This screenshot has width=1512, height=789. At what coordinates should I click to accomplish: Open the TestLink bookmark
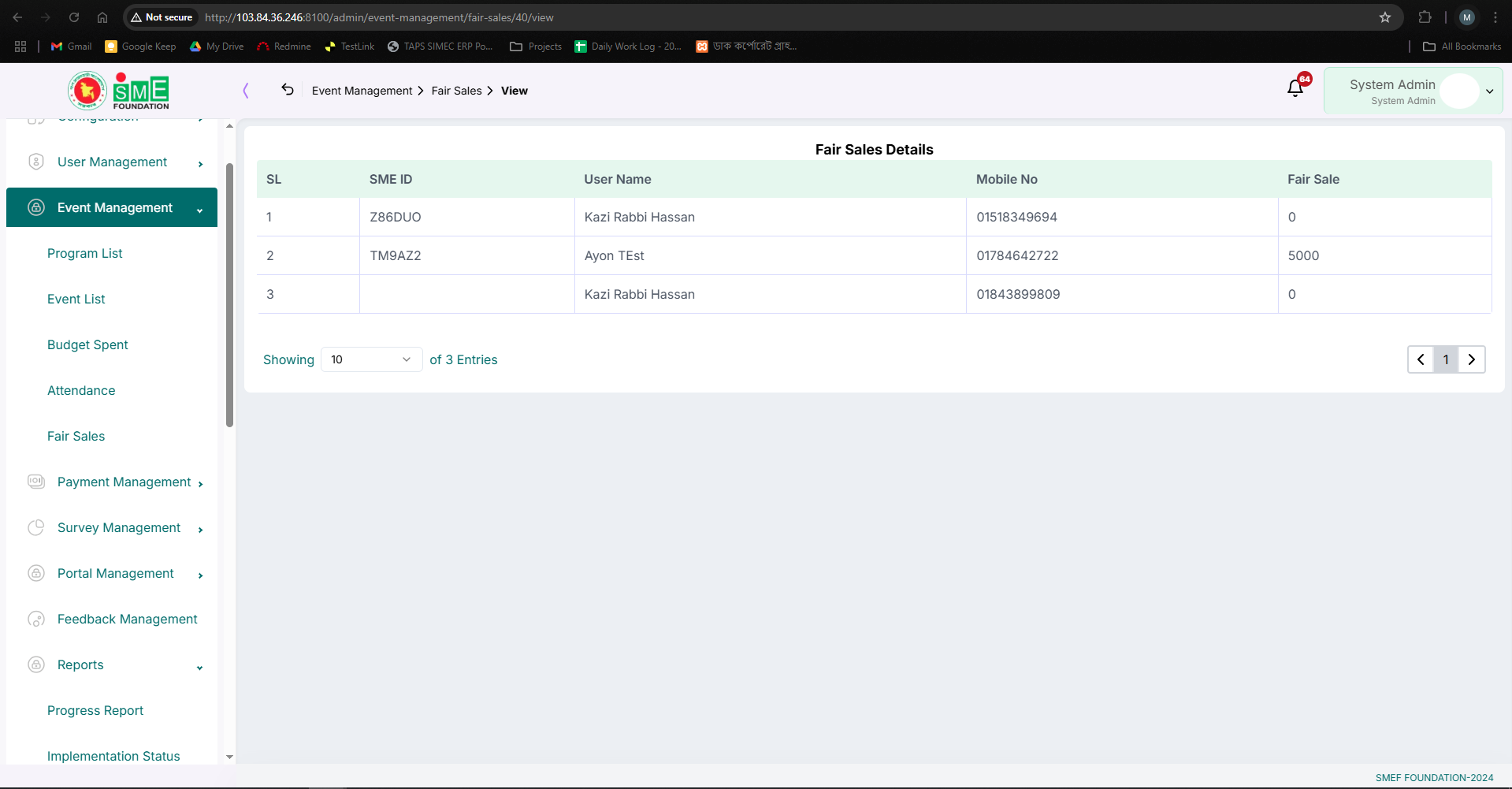click(x=349, y=47)
